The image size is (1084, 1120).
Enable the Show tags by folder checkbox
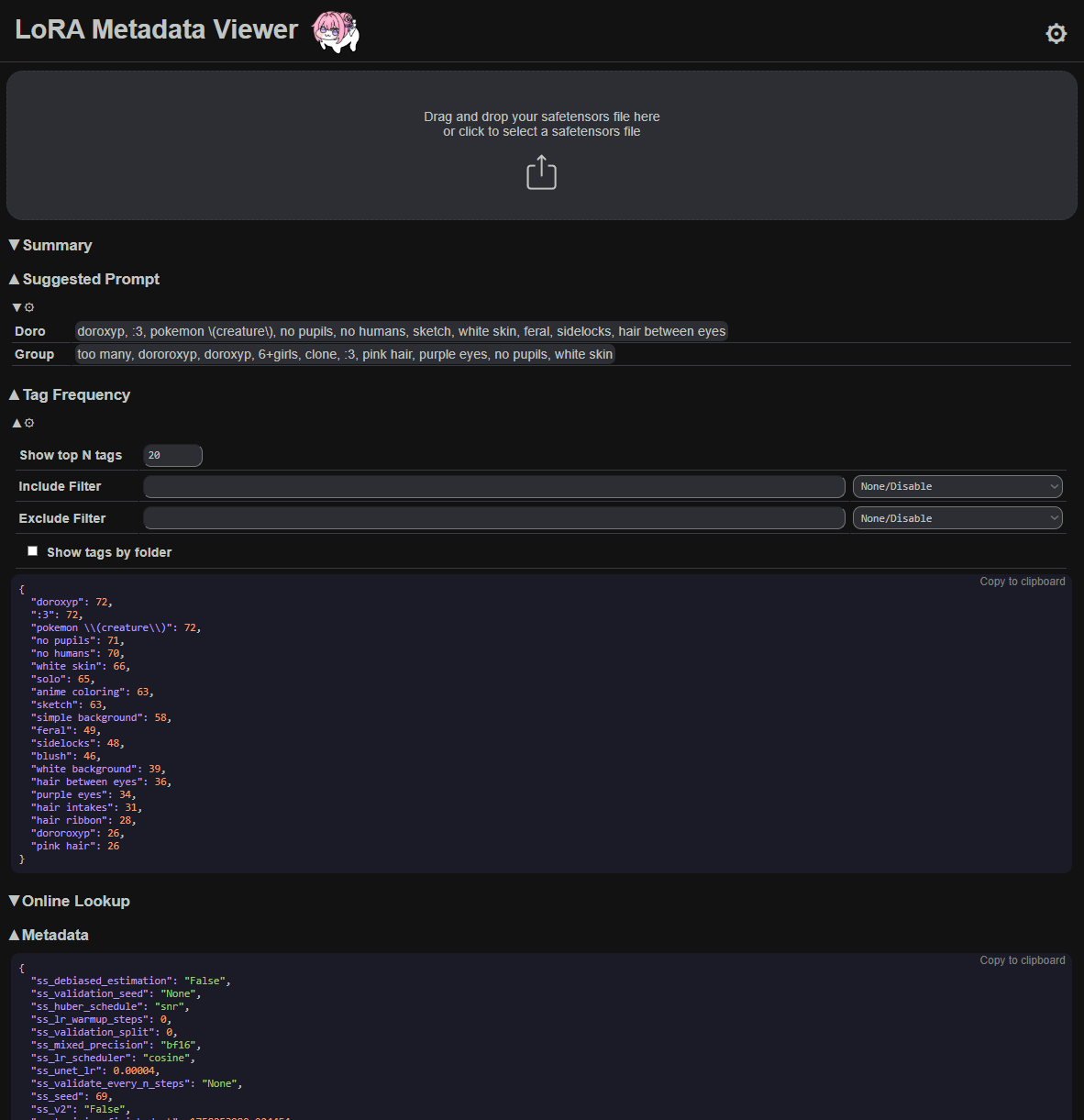pos(33,551)
